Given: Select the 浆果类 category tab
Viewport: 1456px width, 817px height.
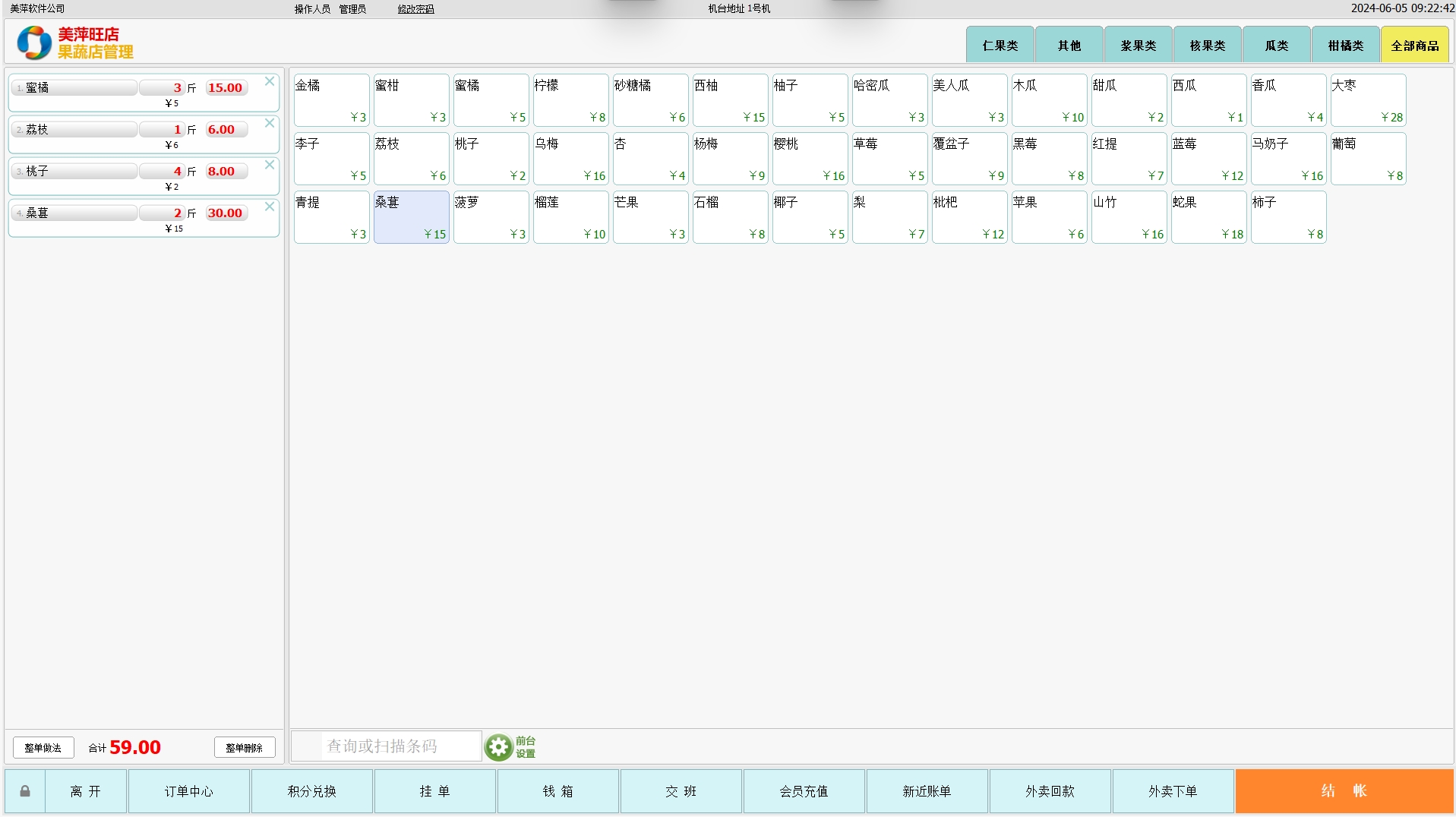Looking at the screenshot, I should tap(1138, 46).
